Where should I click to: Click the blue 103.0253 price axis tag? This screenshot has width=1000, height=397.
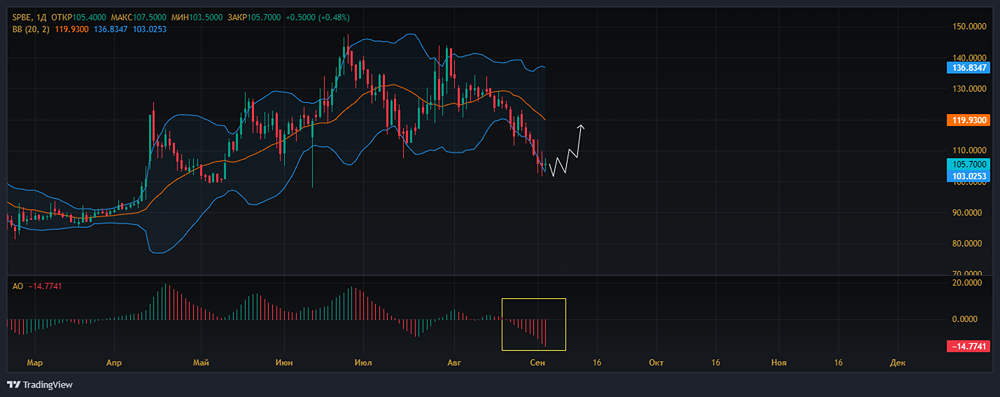(969, 175)
